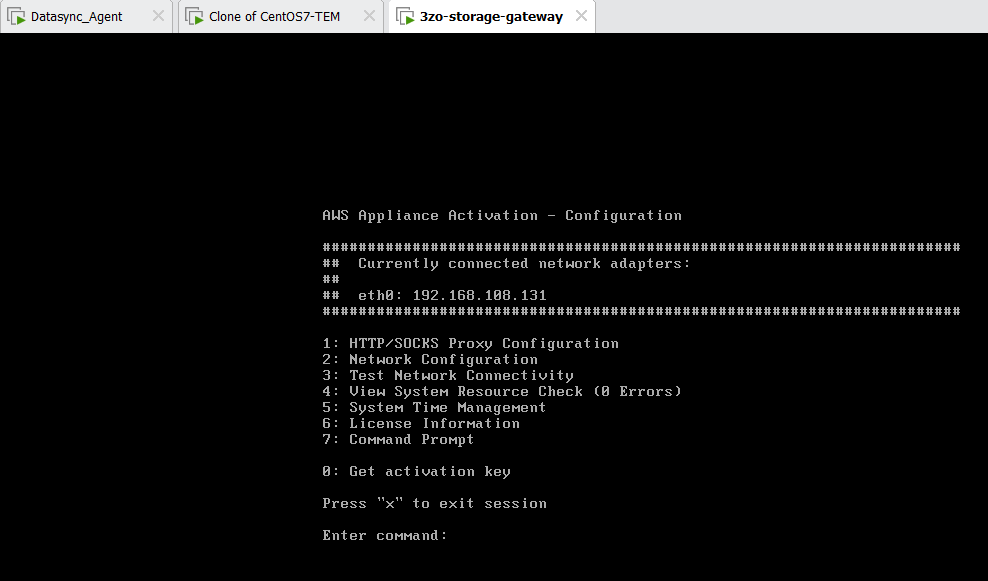Screen dimensions: 988x581
Task: Click option 7: Command Prompt
Action: (398, 440)
